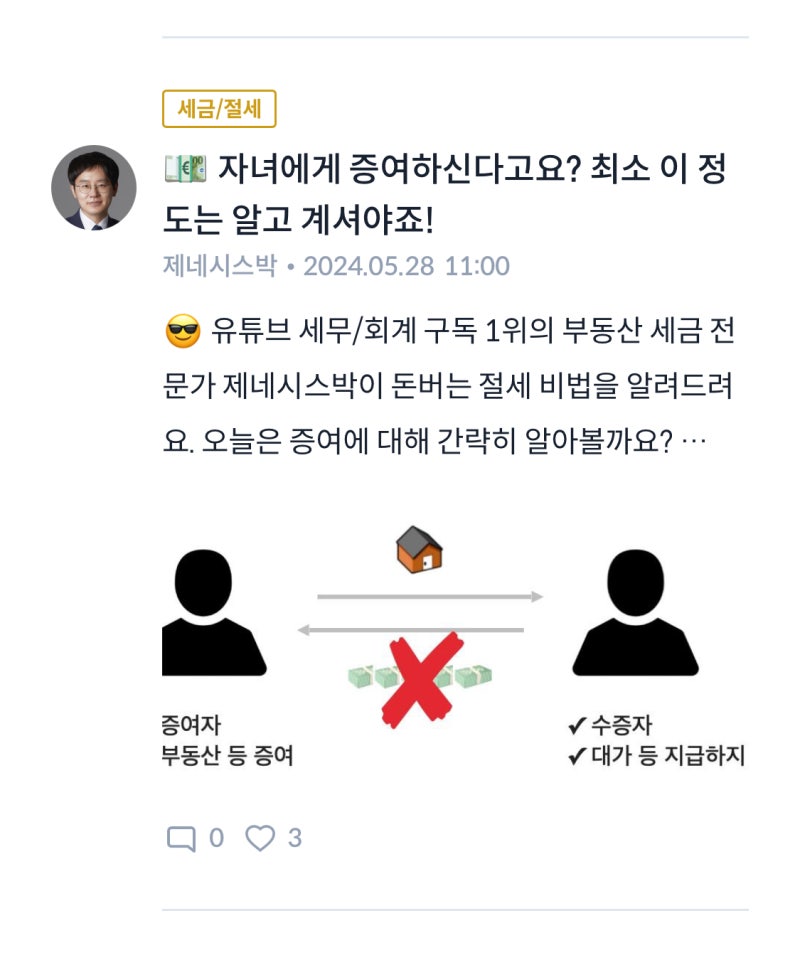Click the post date 2024.05.28 11:00
The image size is (800, 960).
(406, 266)
